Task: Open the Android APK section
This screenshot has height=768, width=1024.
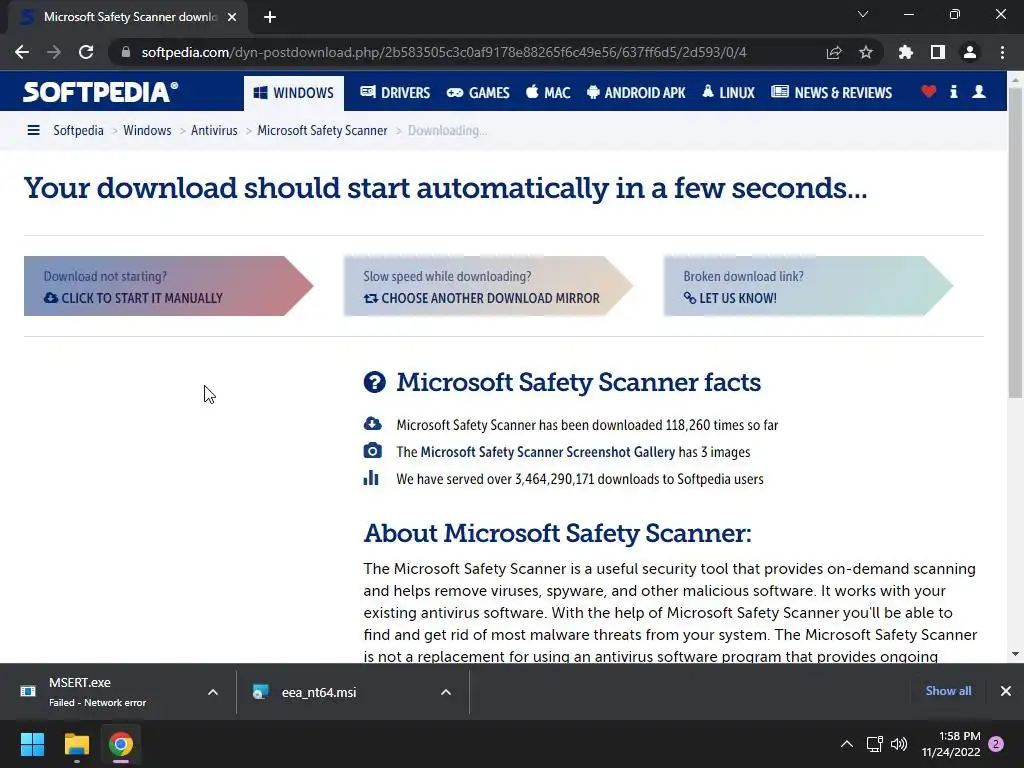Action: [x=636, y=93]
